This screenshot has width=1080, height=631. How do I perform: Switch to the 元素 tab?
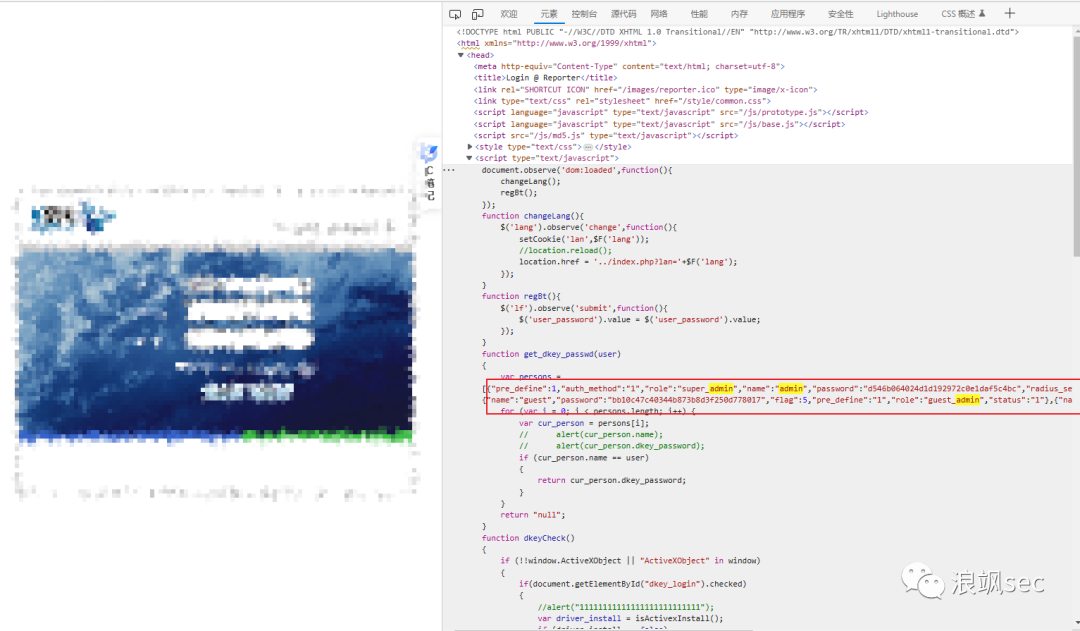click(x=549, y=14)
